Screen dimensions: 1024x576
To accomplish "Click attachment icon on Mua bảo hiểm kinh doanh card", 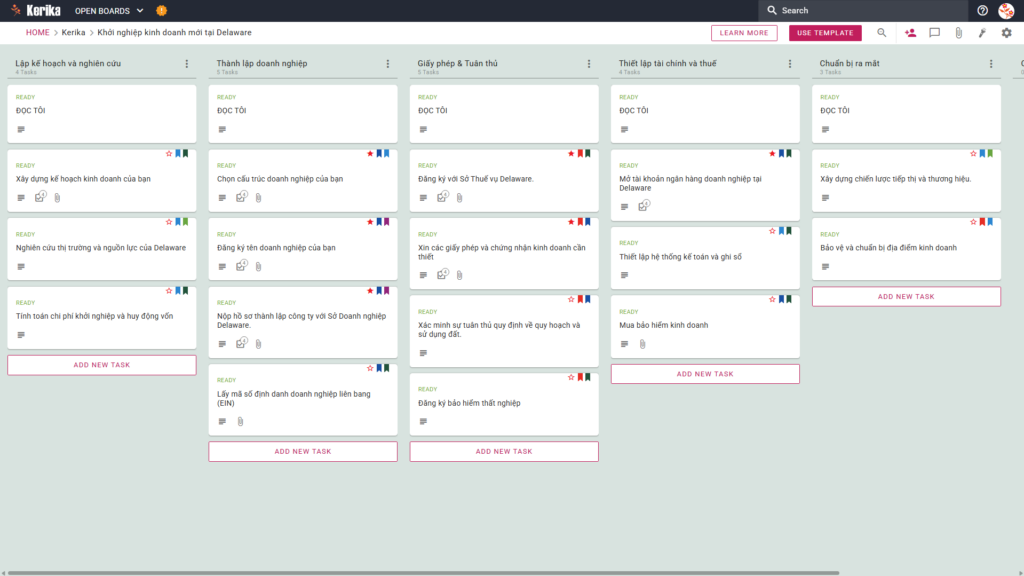I will pyautogui.click(x=643, y=344).
